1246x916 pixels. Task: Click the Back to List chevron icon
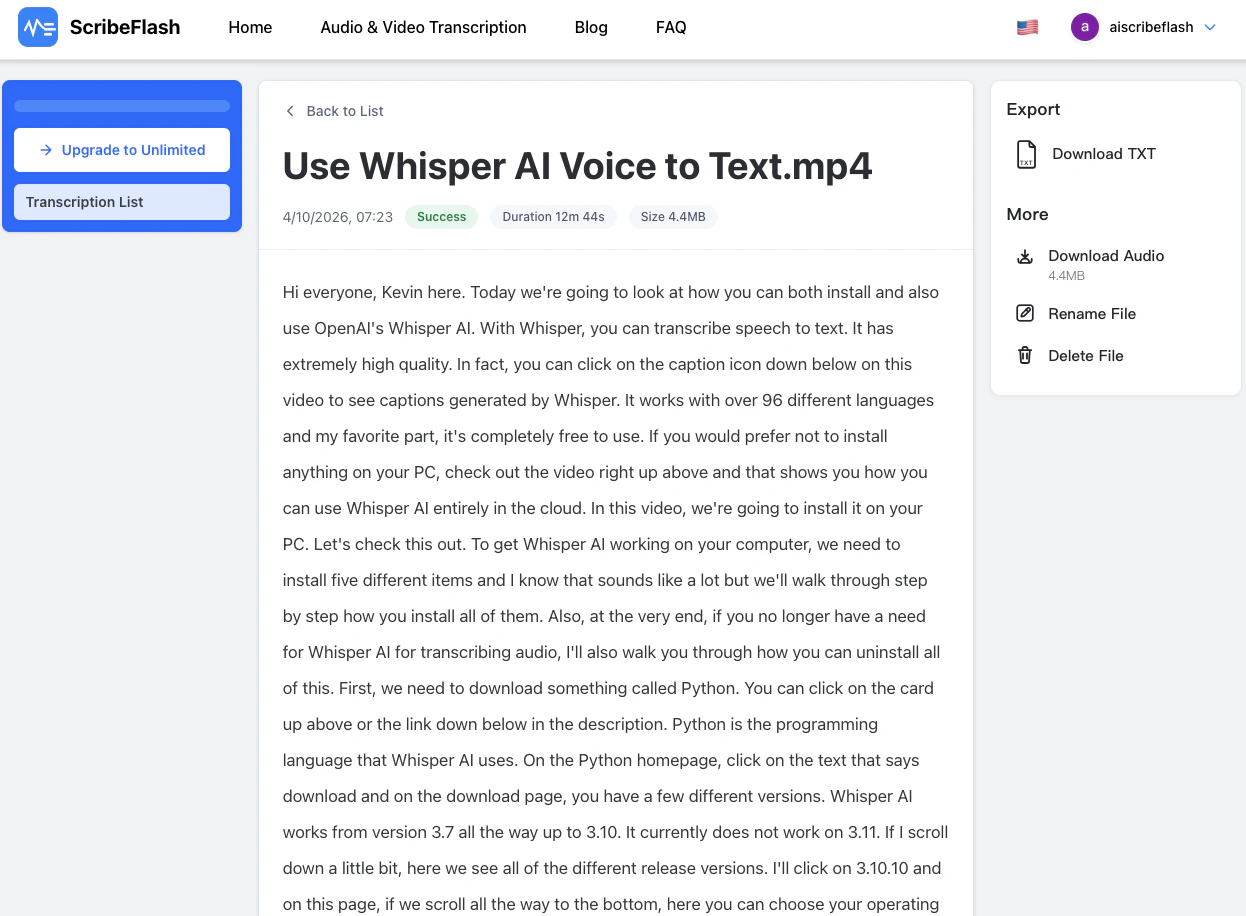(x=290, y=111)
